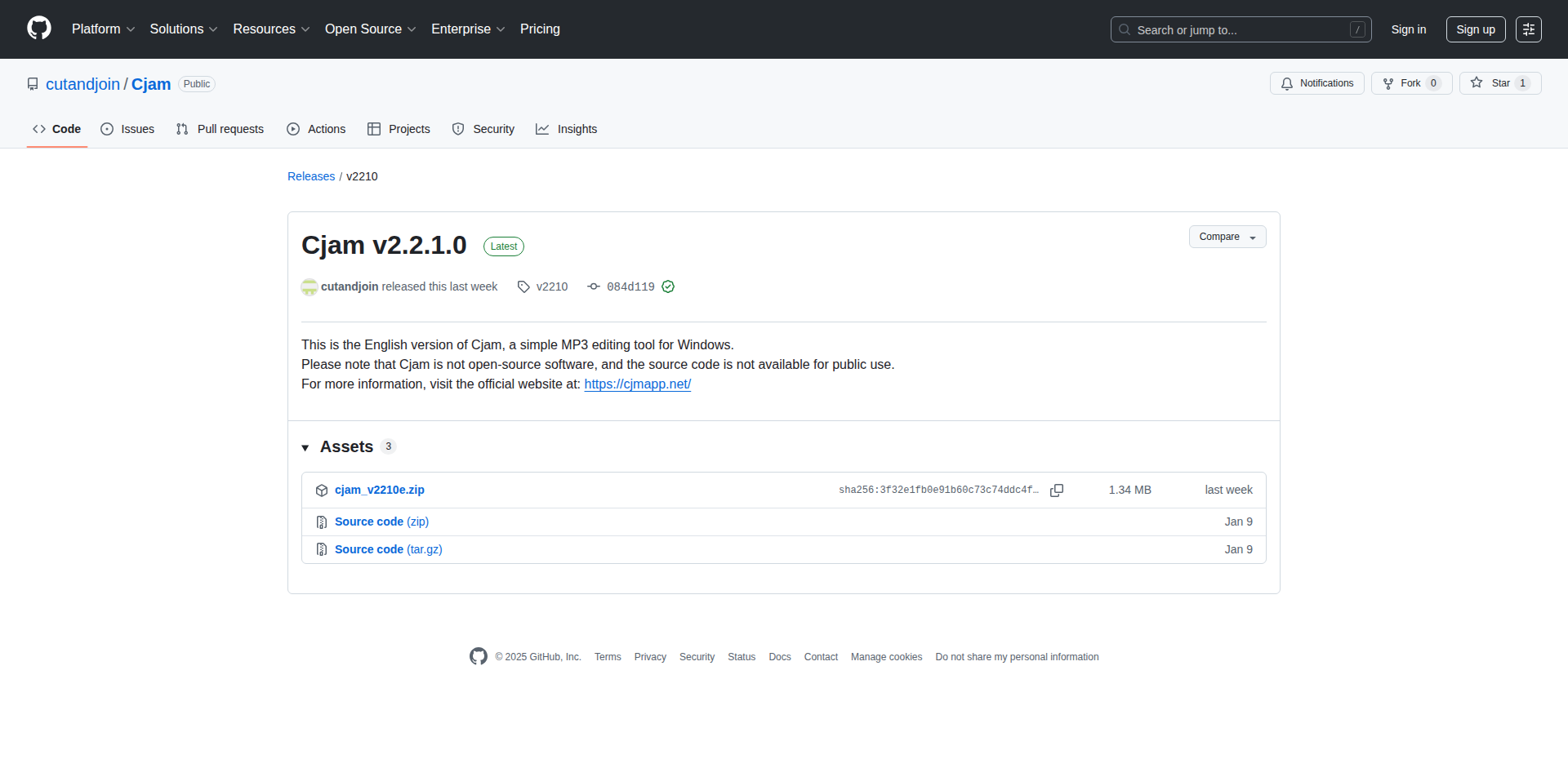Click the archive icon beside Source code (tar.gz)
1568x768 pixels.
[322, 550]
